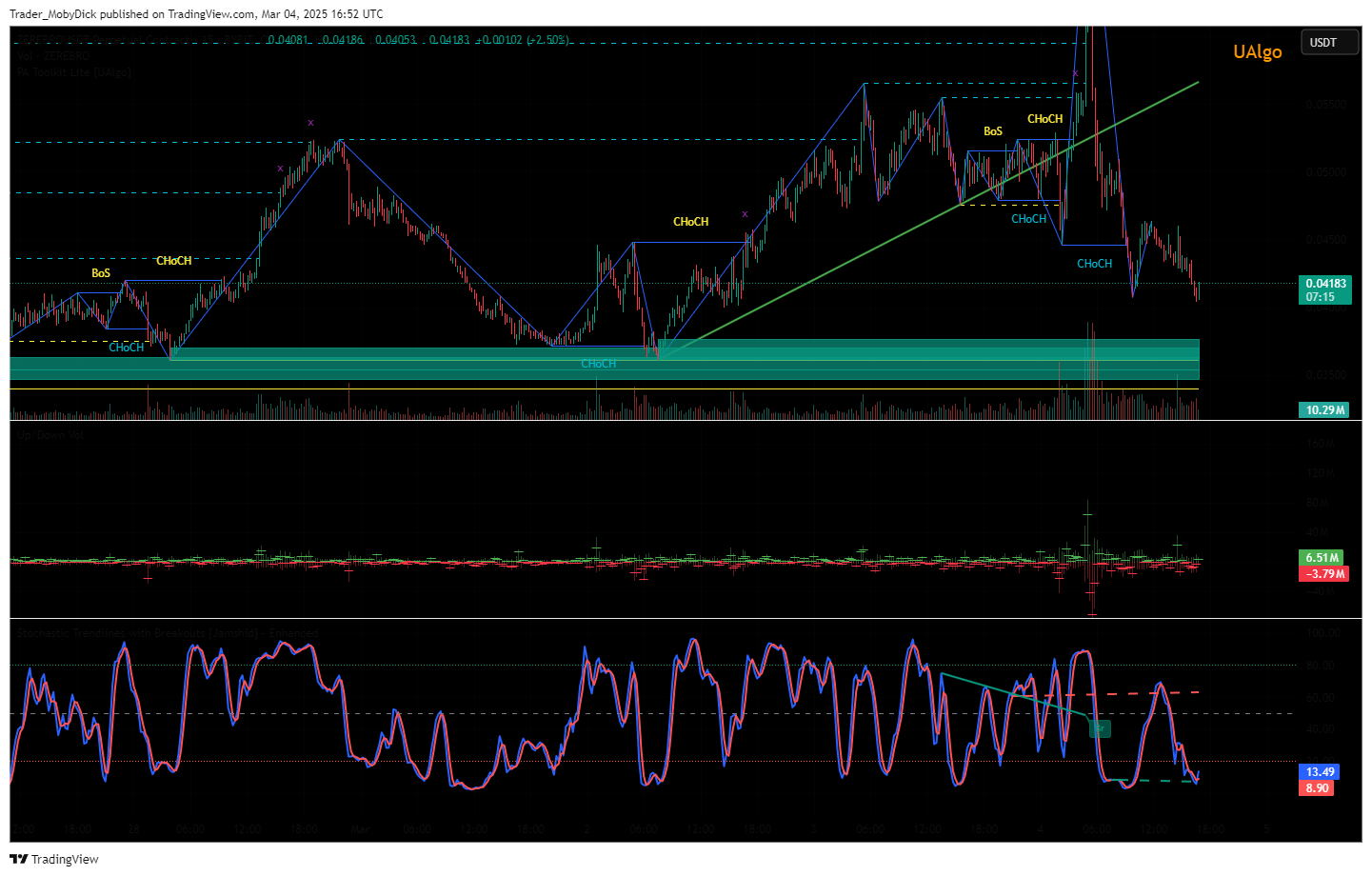Select the solid yellow horizontal line under the price
This screenshot has height=876, width=1372.
pos(604,389)
